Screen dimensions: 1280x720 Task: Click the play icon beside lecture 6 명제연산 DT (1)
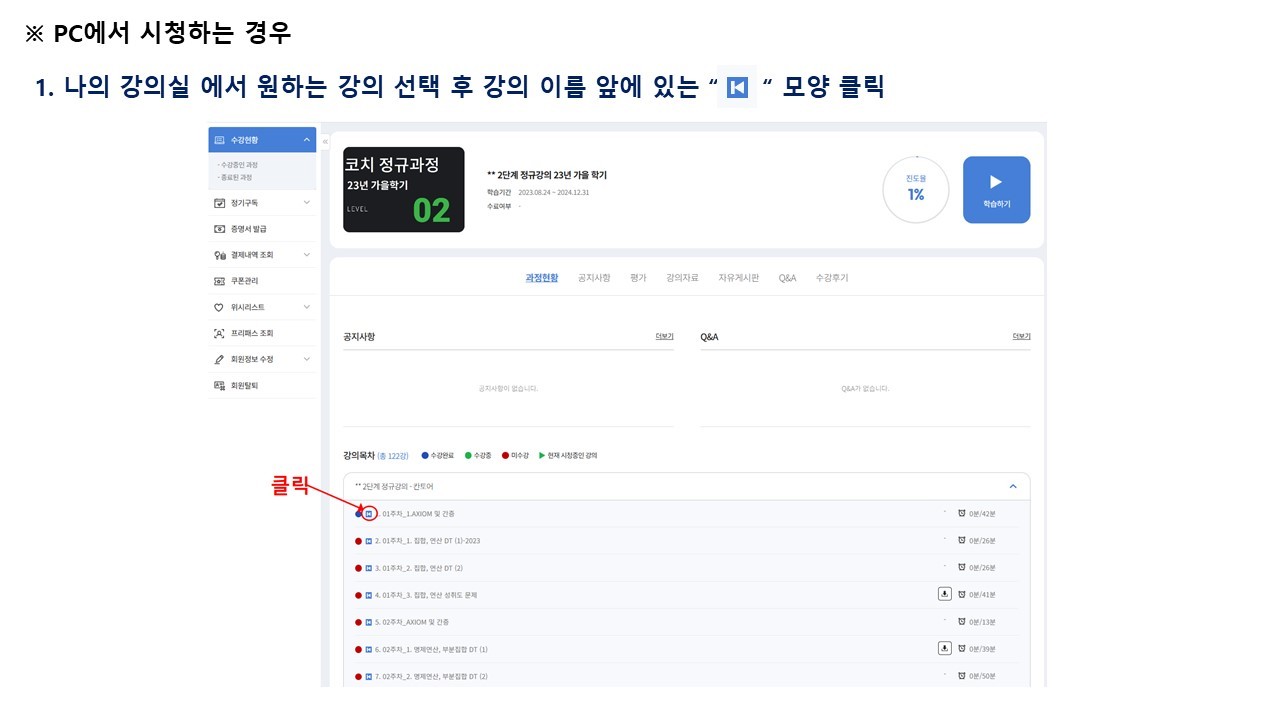coord(369,649)
